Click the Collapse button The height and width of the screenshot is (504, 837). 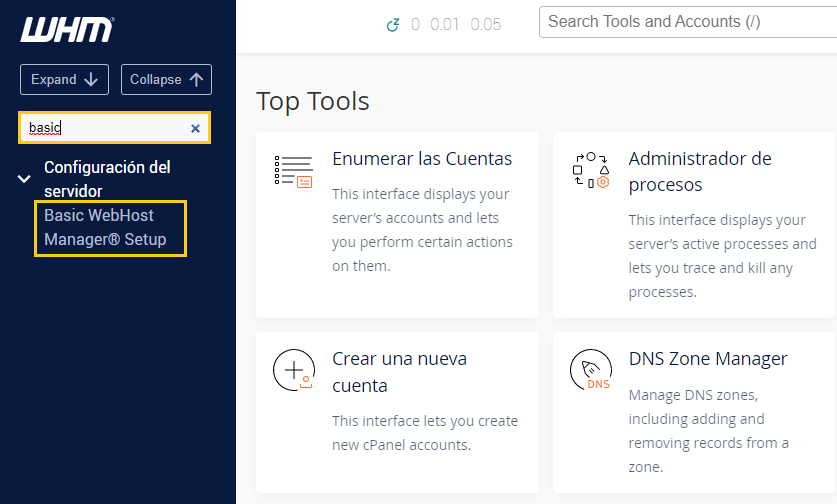pyautogui.click(x=167, y=80)
